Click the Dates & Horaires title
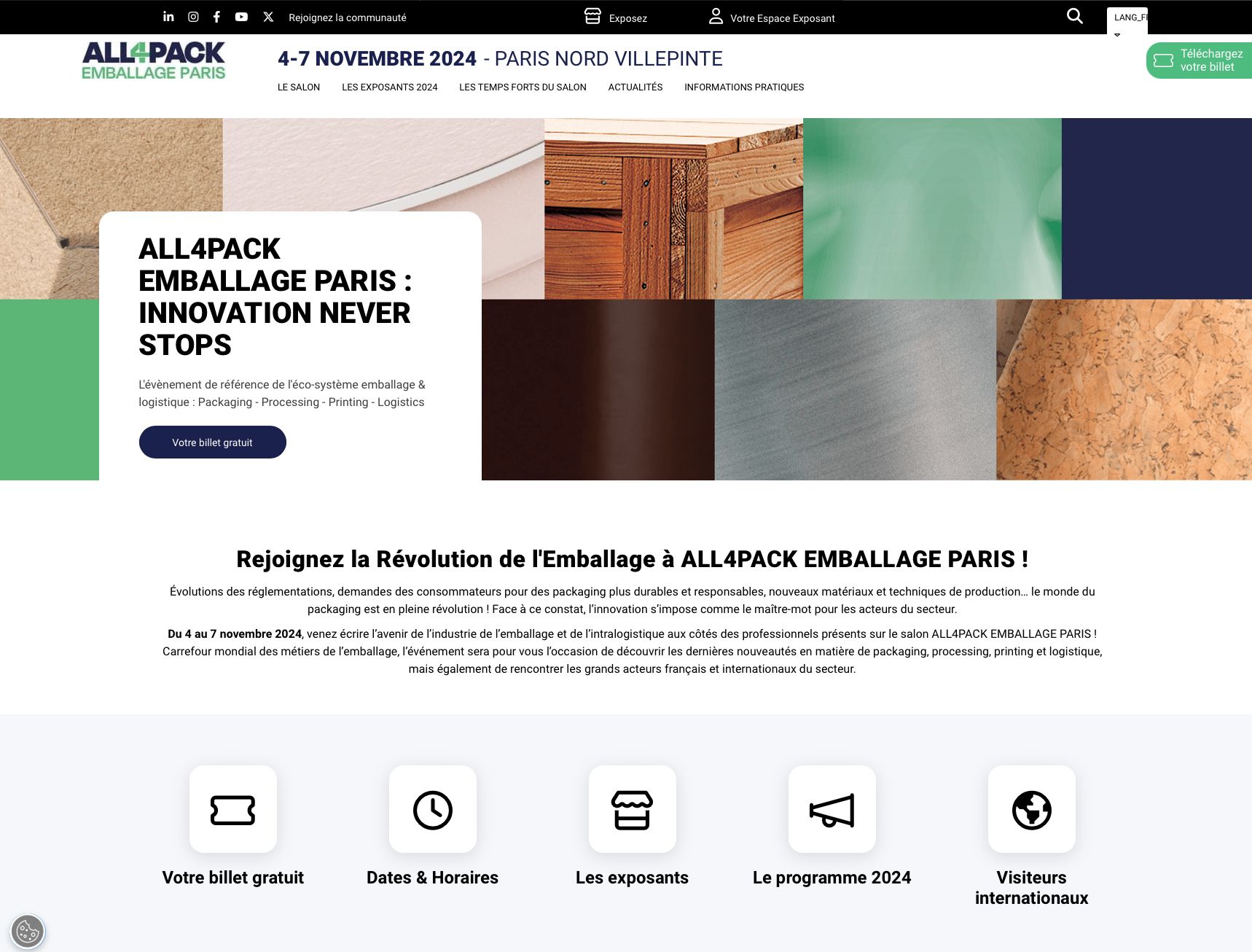 point(433,878)
